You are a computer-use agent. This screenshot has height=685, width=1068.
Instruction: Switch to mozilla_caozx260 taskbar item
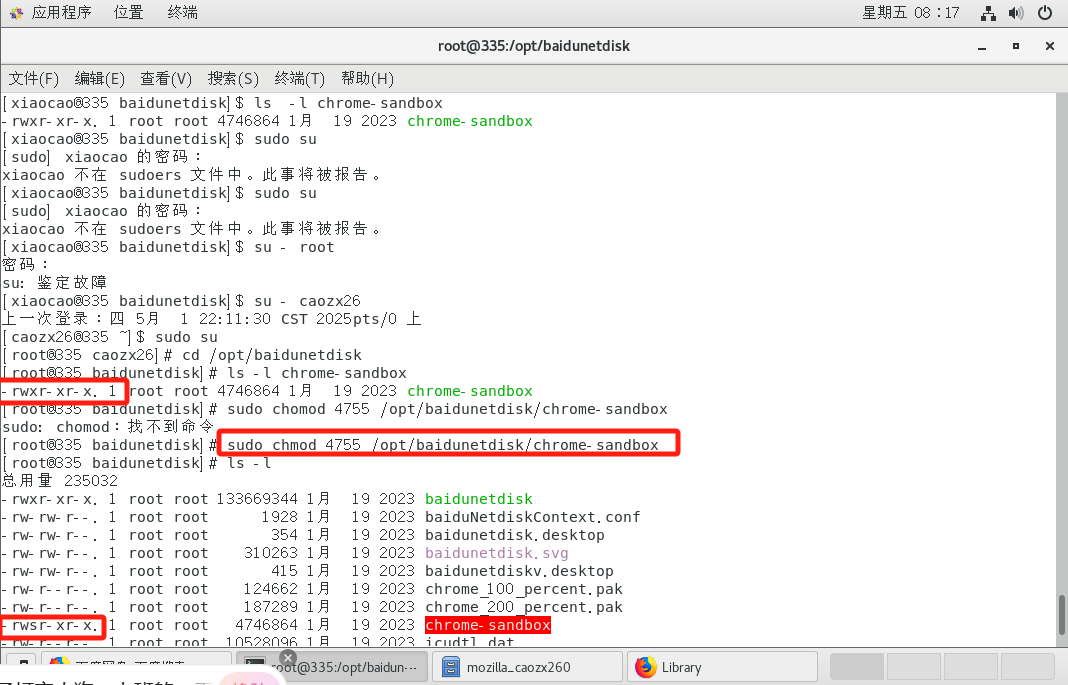click(x=527, y=667)
